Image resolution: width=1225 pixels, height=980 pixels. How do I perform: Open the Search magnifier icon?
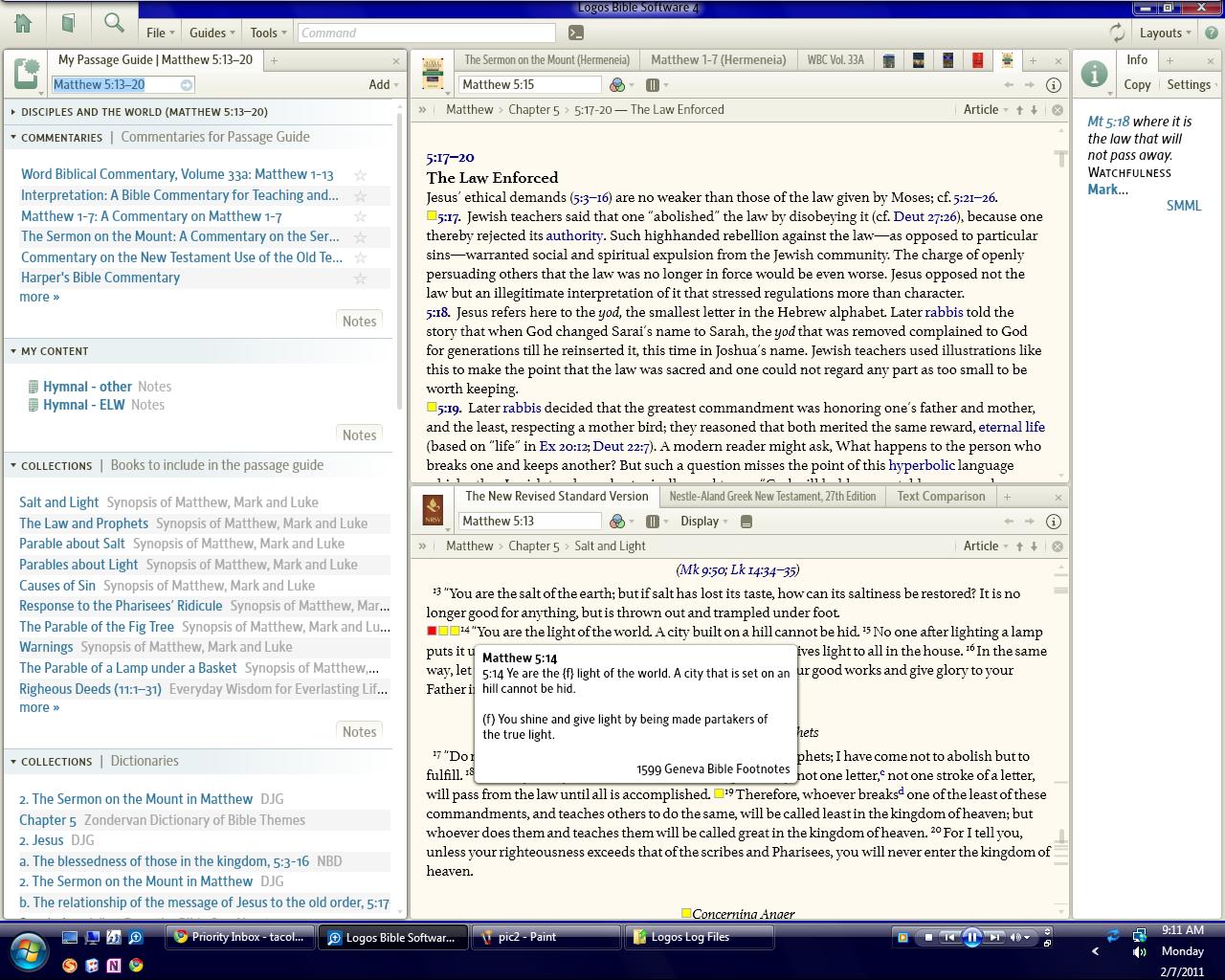114,23
